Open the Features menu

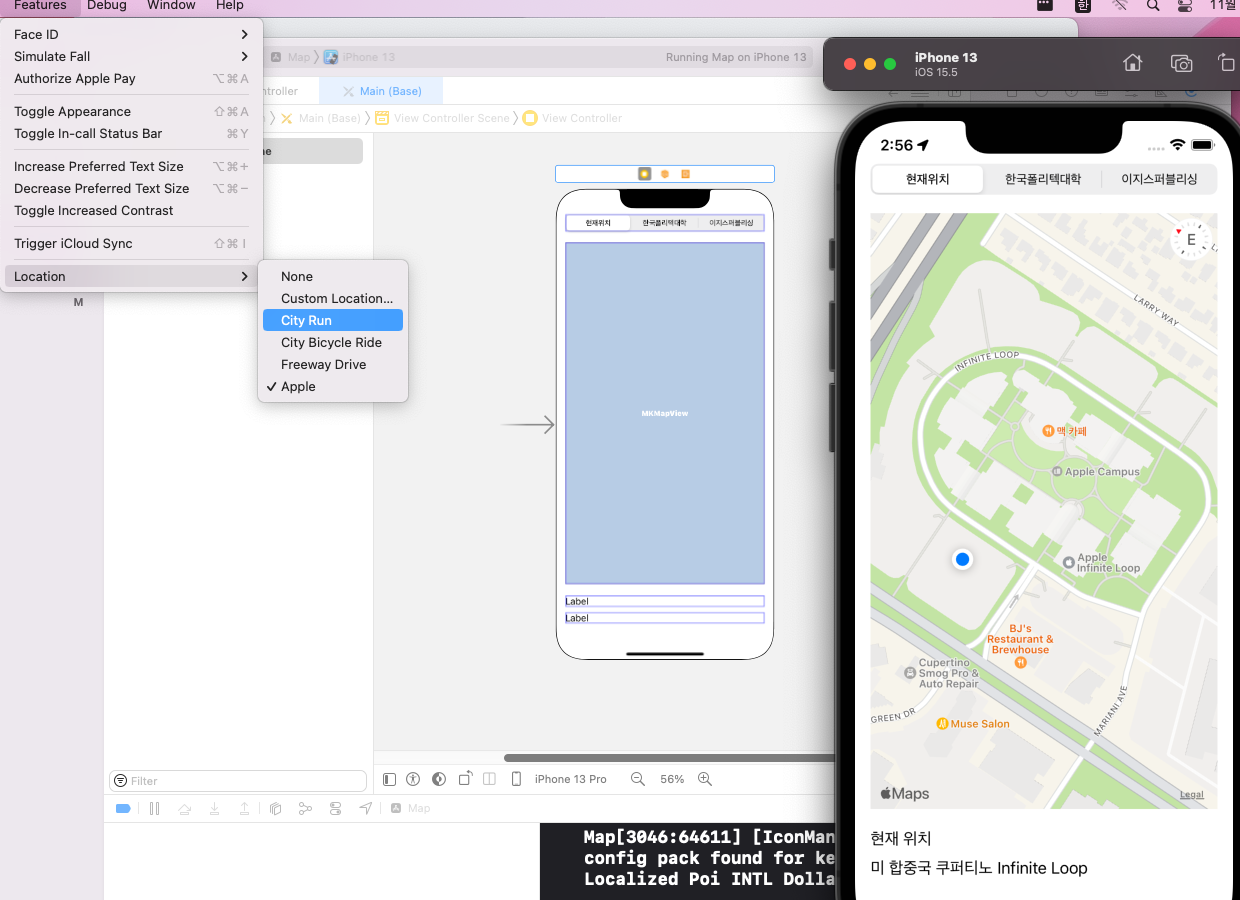40,6
